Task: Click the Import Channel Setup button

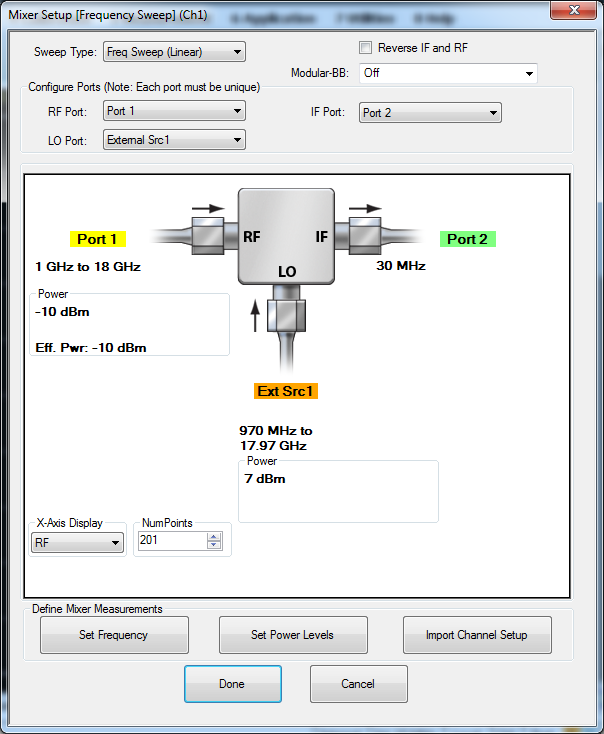Action: coord(477,635)
